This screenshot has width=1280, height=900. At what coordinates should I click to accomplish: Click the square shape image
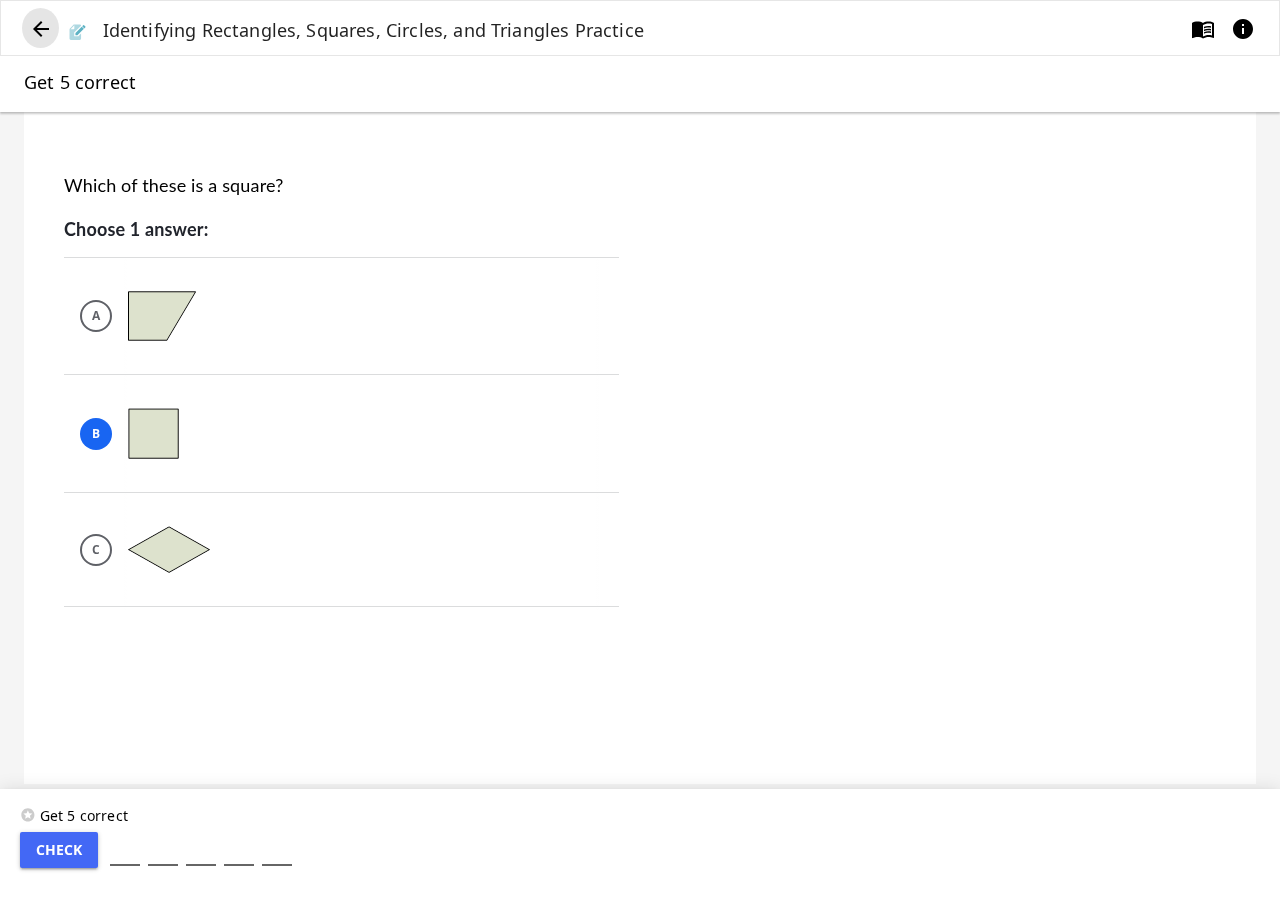tap(154, 434)
